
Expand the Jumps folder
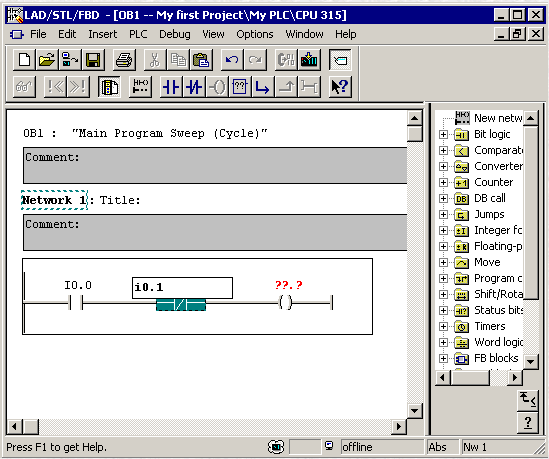coord(443,215)
